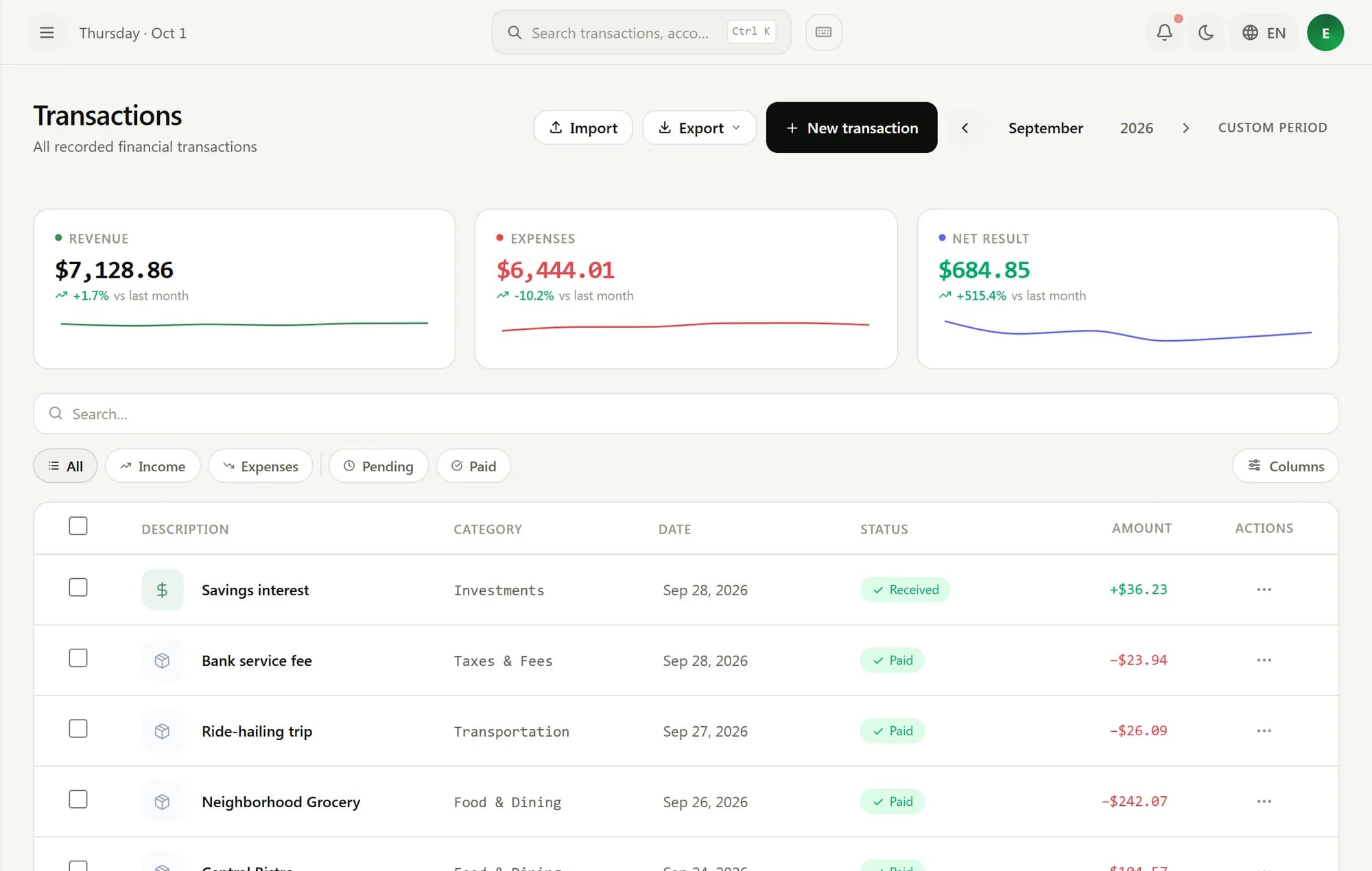Select the September month picker
The width and height of the screenshot is (1372, 871).
1045,128
